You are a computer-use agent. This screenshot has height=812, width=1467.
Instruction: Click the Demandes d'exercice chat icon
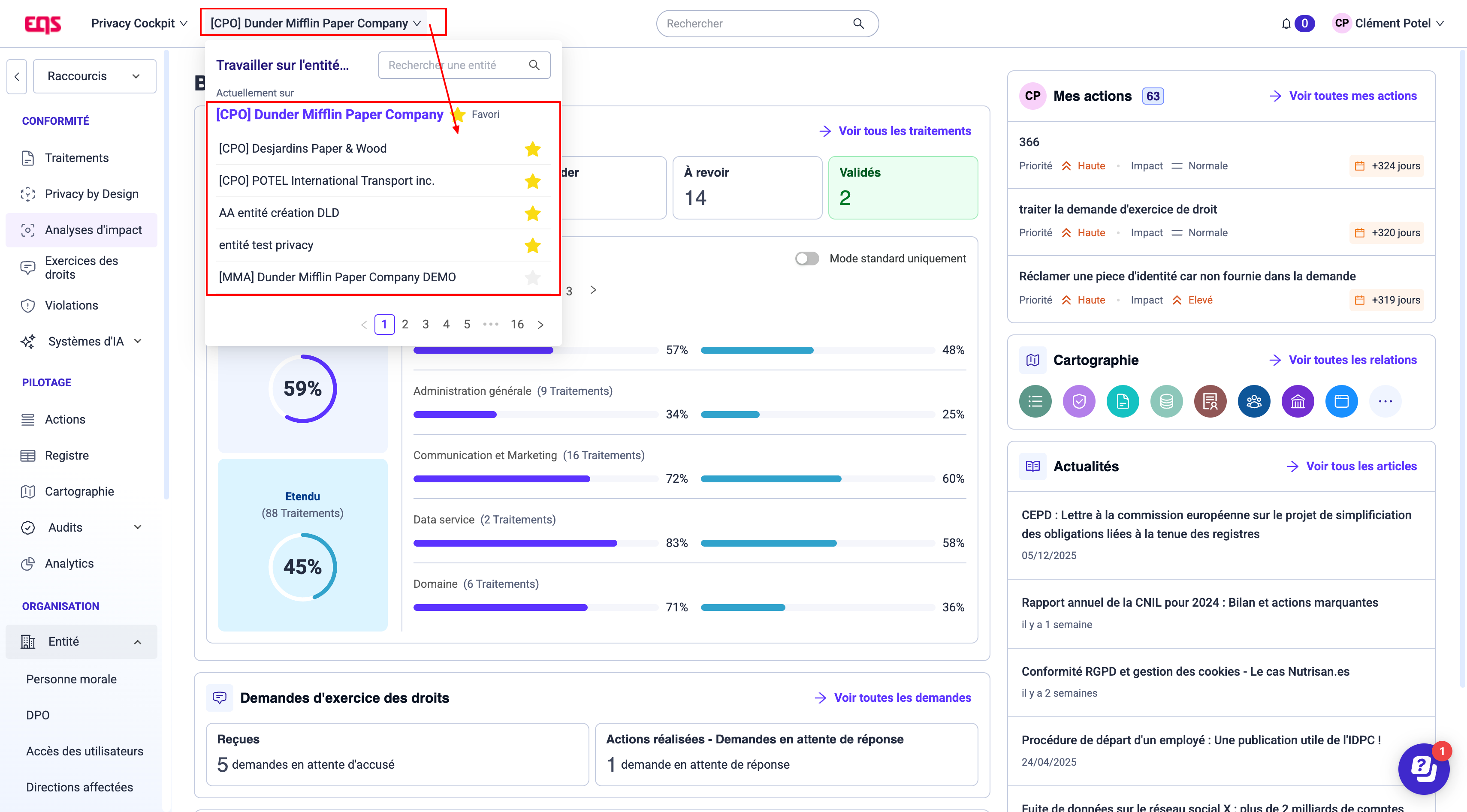pyautogui.click(x=220, y=698)
